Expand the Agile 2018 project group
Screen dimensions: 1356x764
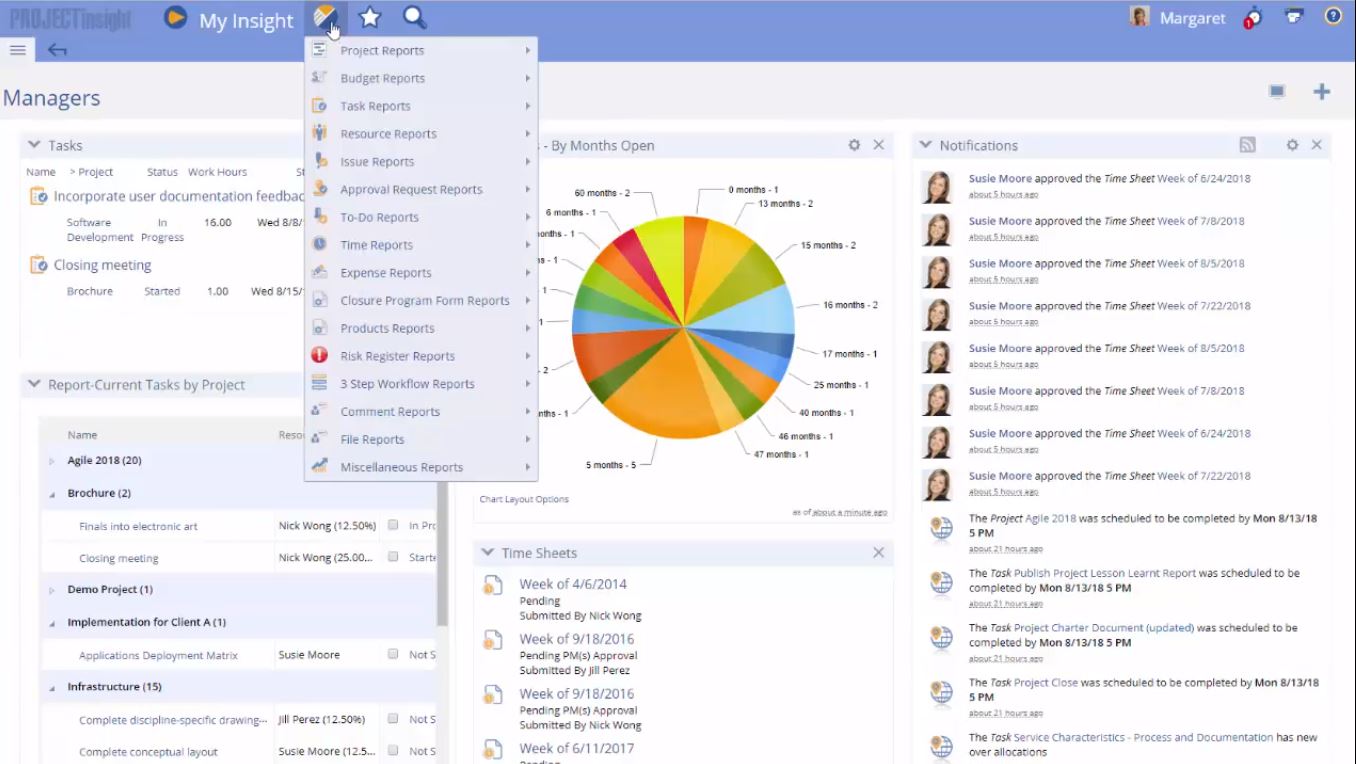pos(52,461)
